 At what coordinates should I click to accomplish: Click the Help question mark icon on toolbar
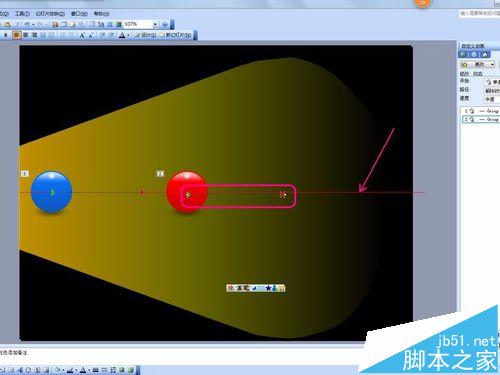[165, 24]
